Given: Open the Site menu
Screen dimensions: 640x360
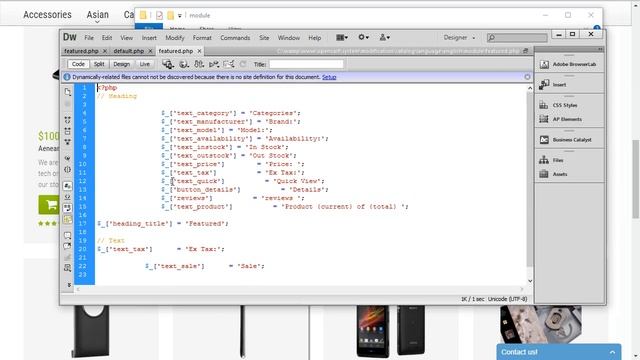Looking at the screenshot, I should tap(264, 38).
